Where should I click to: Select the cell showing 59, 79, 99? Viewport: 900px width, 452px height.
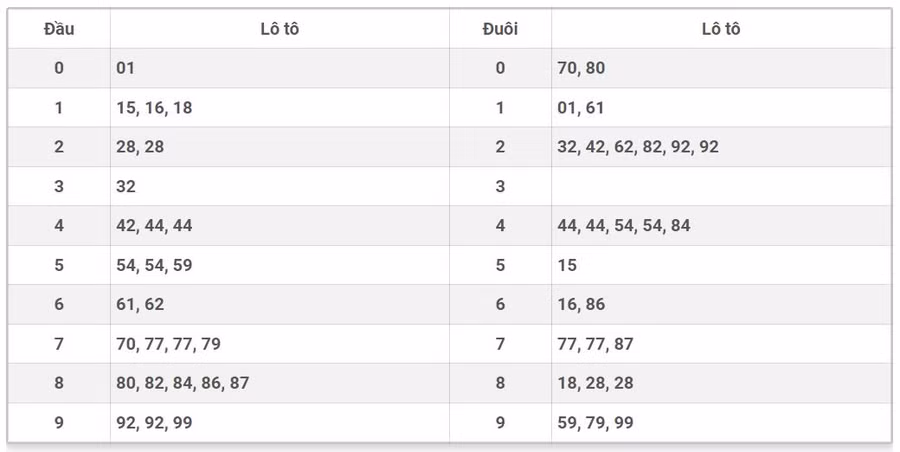pyautogui.click(x=595, y=423)
